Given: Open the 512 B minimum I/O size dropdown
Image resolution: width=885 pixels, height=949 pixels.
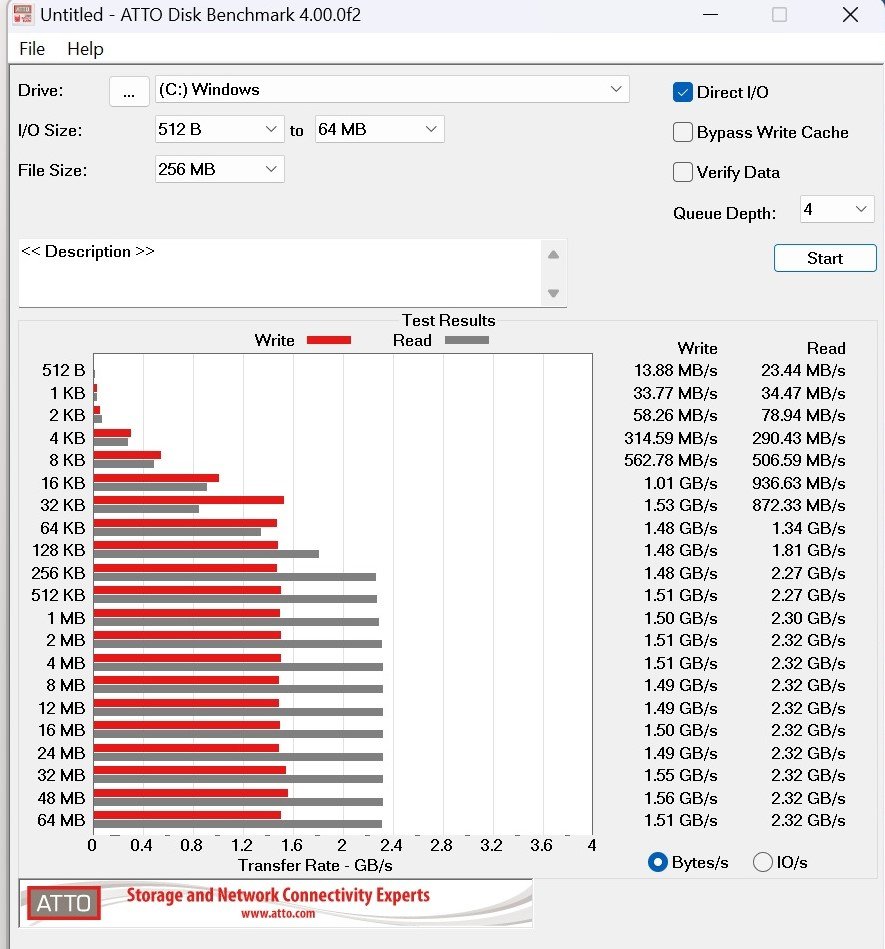Looking at the screenshot, I should 219,130.
